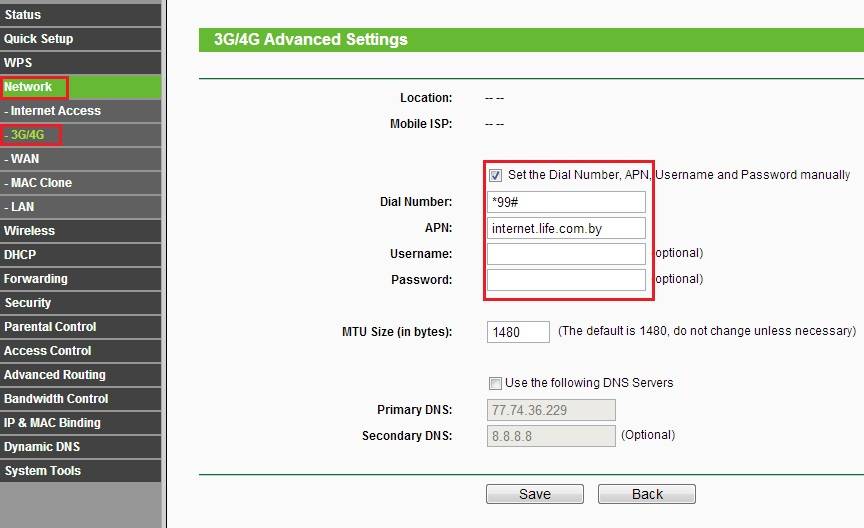Click the Mobile ISP label
The height and width of the screenshot is (528, 864).
(421, 124)
